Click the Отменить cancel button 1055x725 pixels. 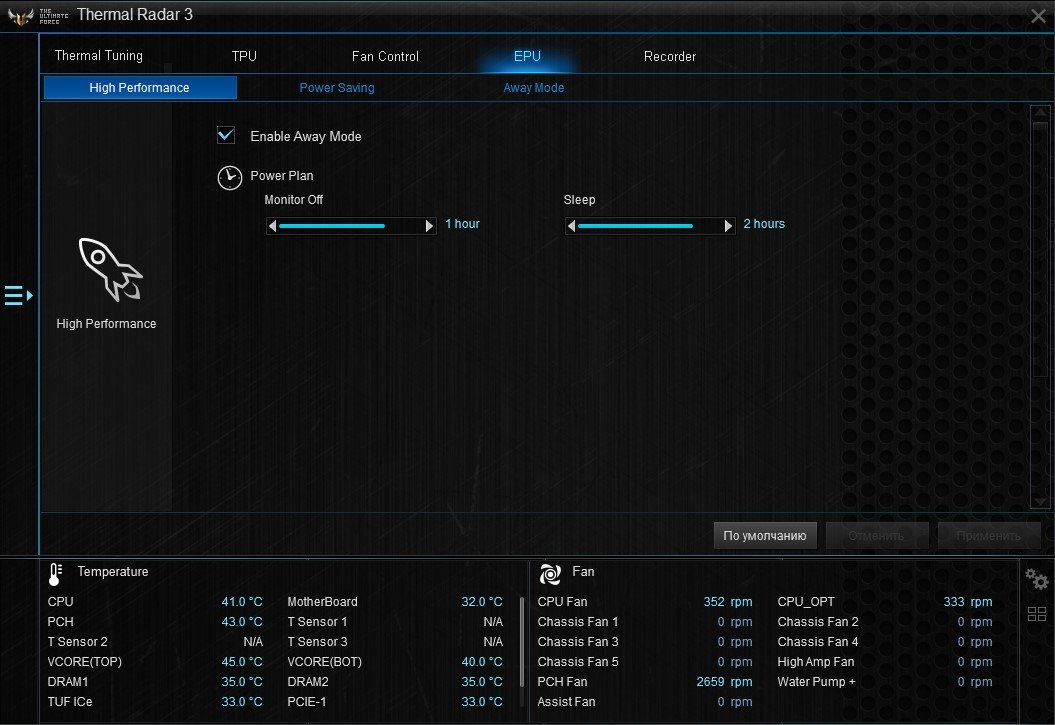pos(877,536)
